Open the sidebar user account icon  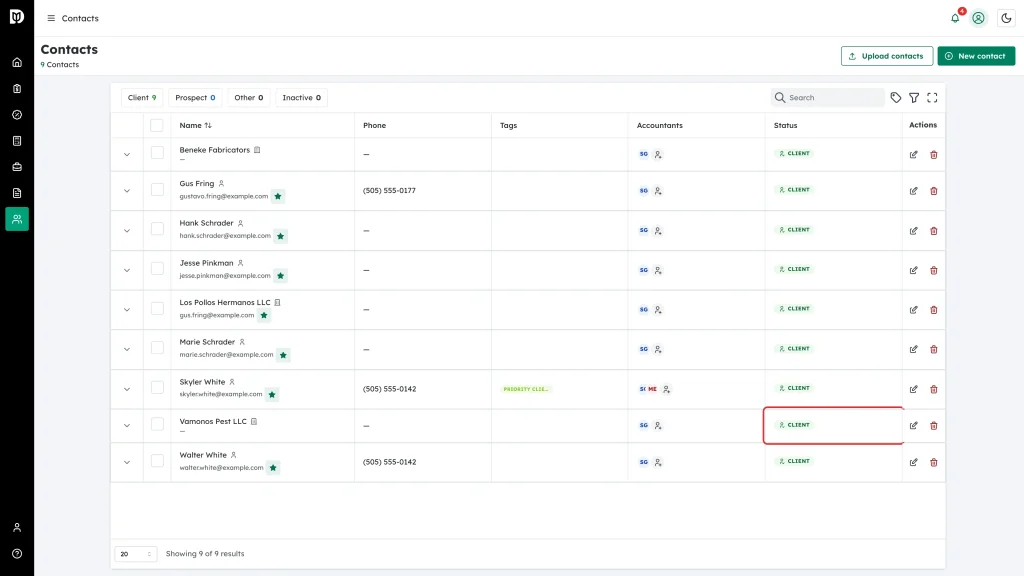point(17,528)
